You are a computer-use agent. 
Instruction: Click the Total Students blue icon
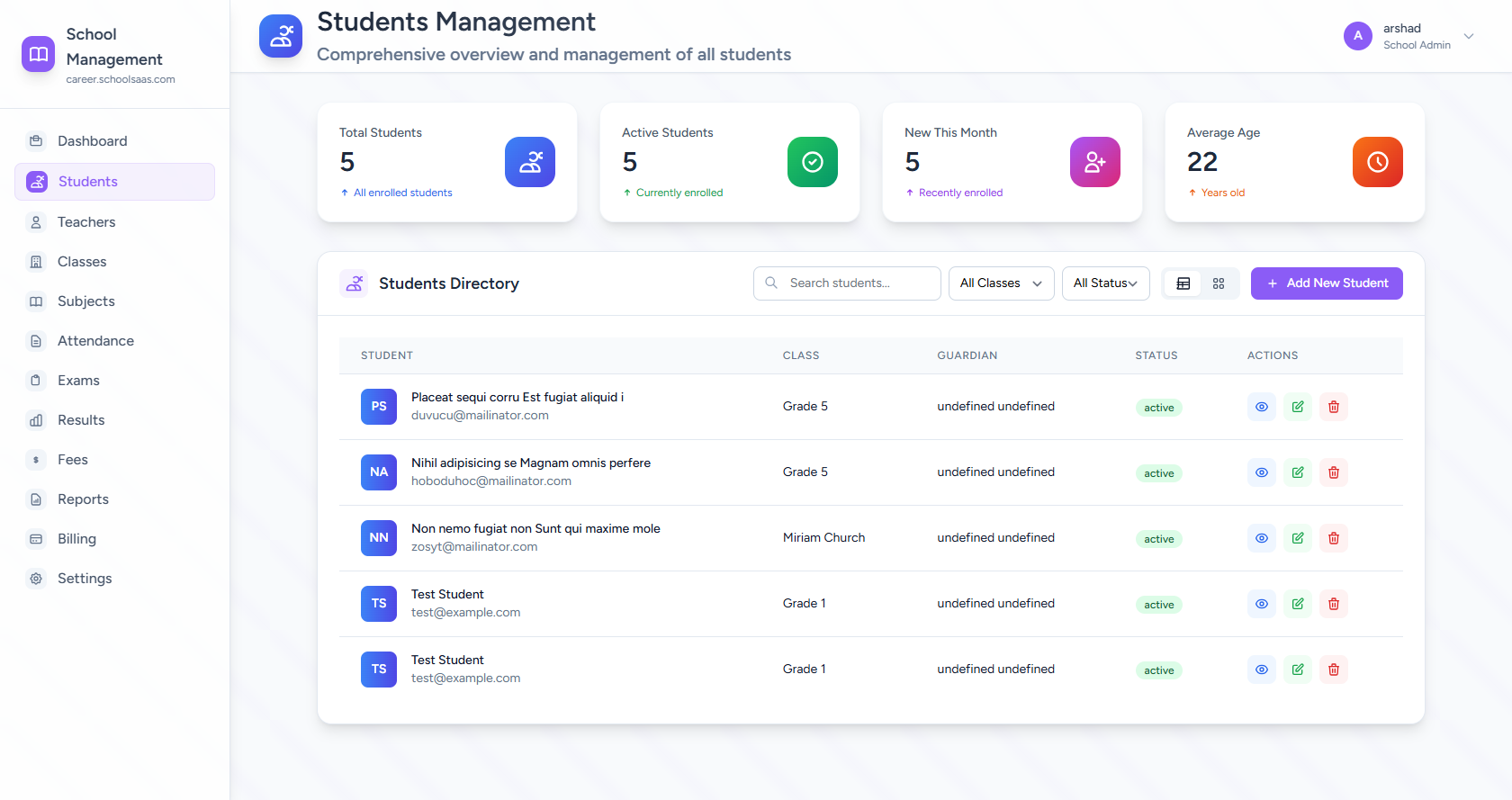(529, 162)
